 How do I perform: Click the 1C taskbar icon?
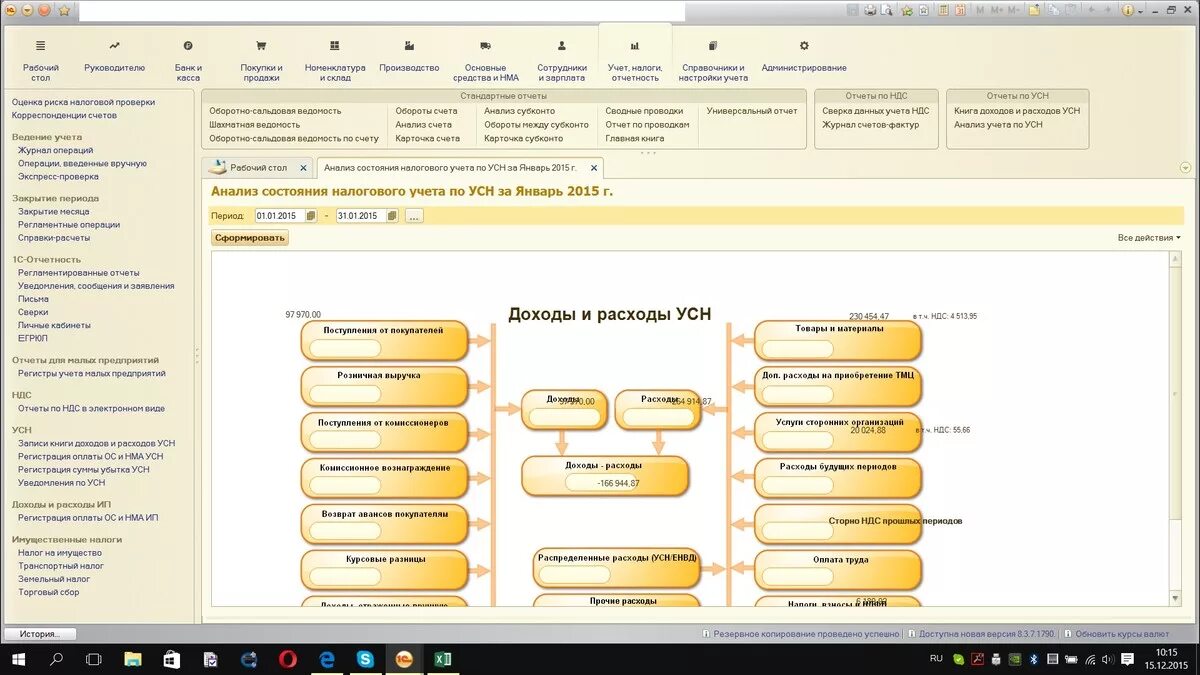403,659
